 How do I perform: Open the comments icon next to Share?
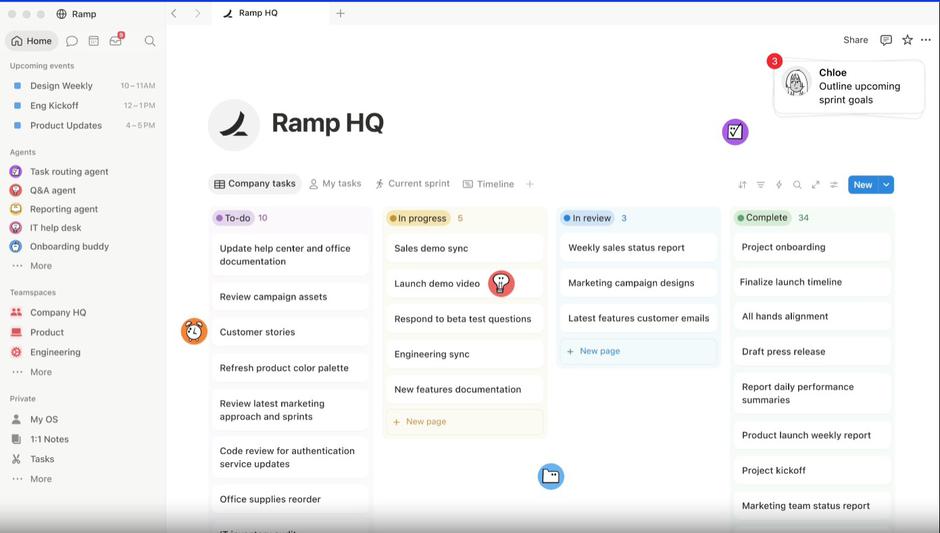click(x=885, y=40)
